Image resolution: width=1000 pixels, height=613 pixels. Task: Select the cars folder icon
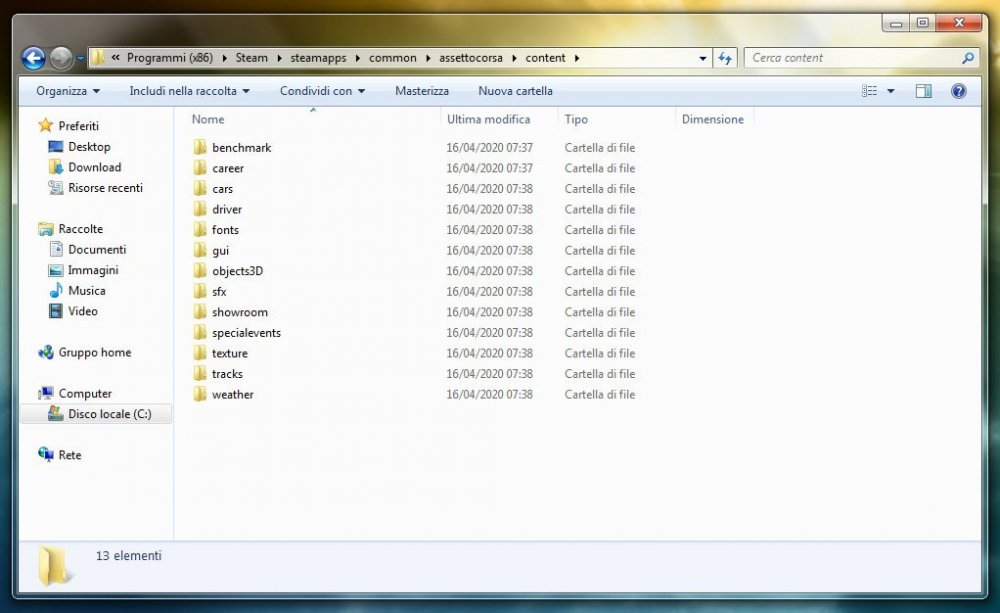point(200,189)
